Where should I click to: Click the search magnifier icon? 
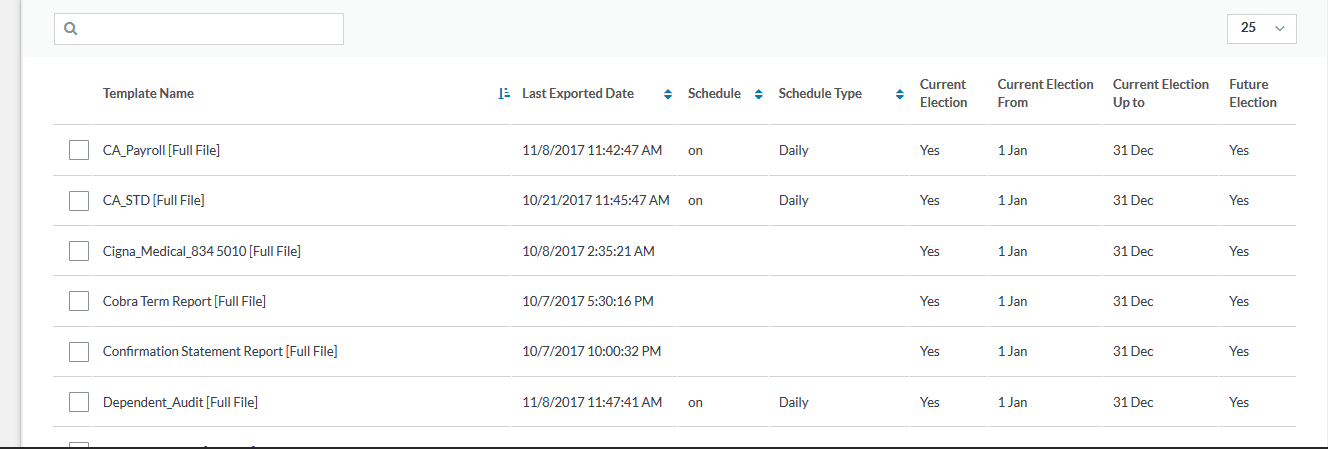[x=71, y=29]
